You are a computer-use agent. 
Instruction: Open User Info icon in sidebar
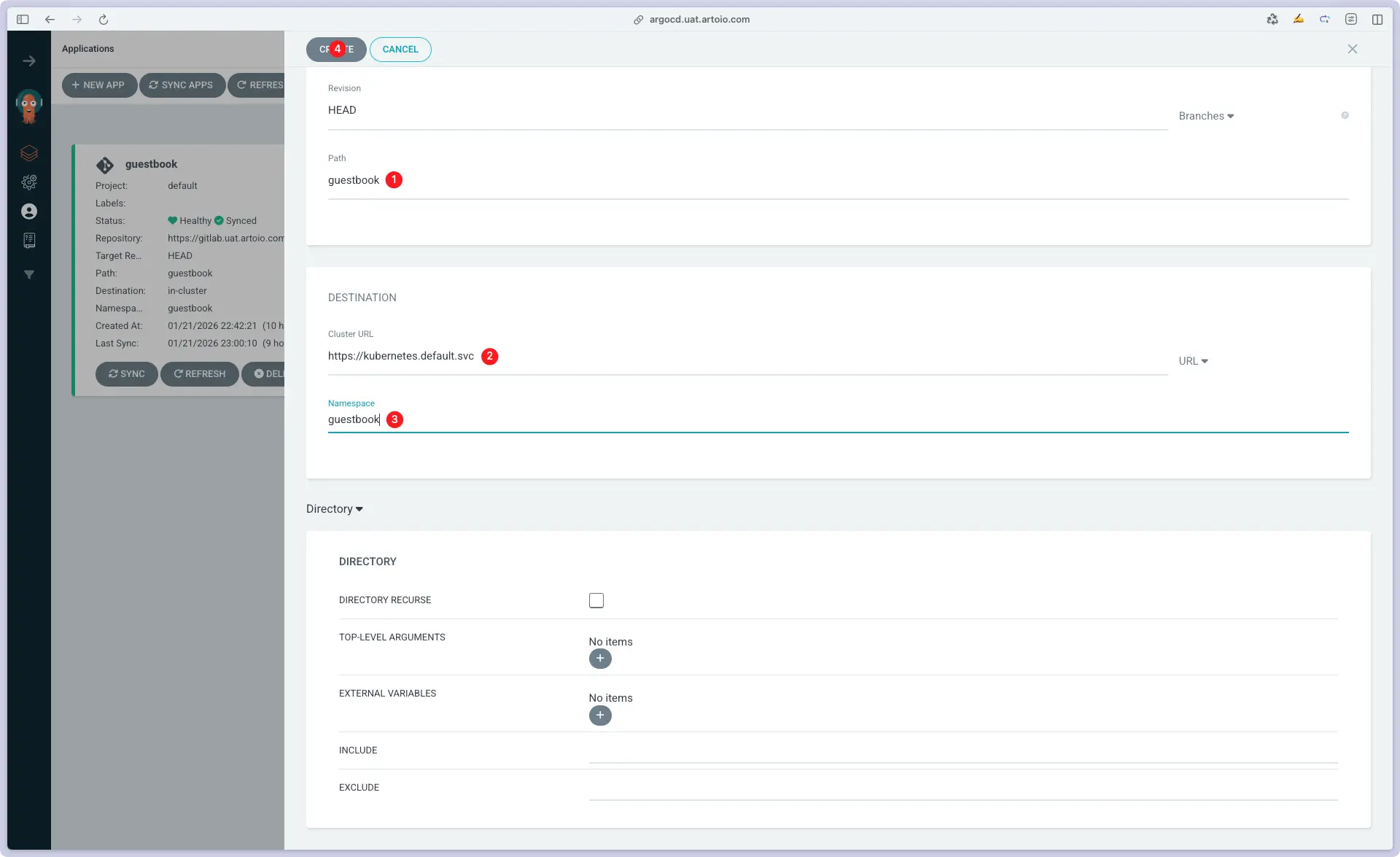click(x=29, y=212)
